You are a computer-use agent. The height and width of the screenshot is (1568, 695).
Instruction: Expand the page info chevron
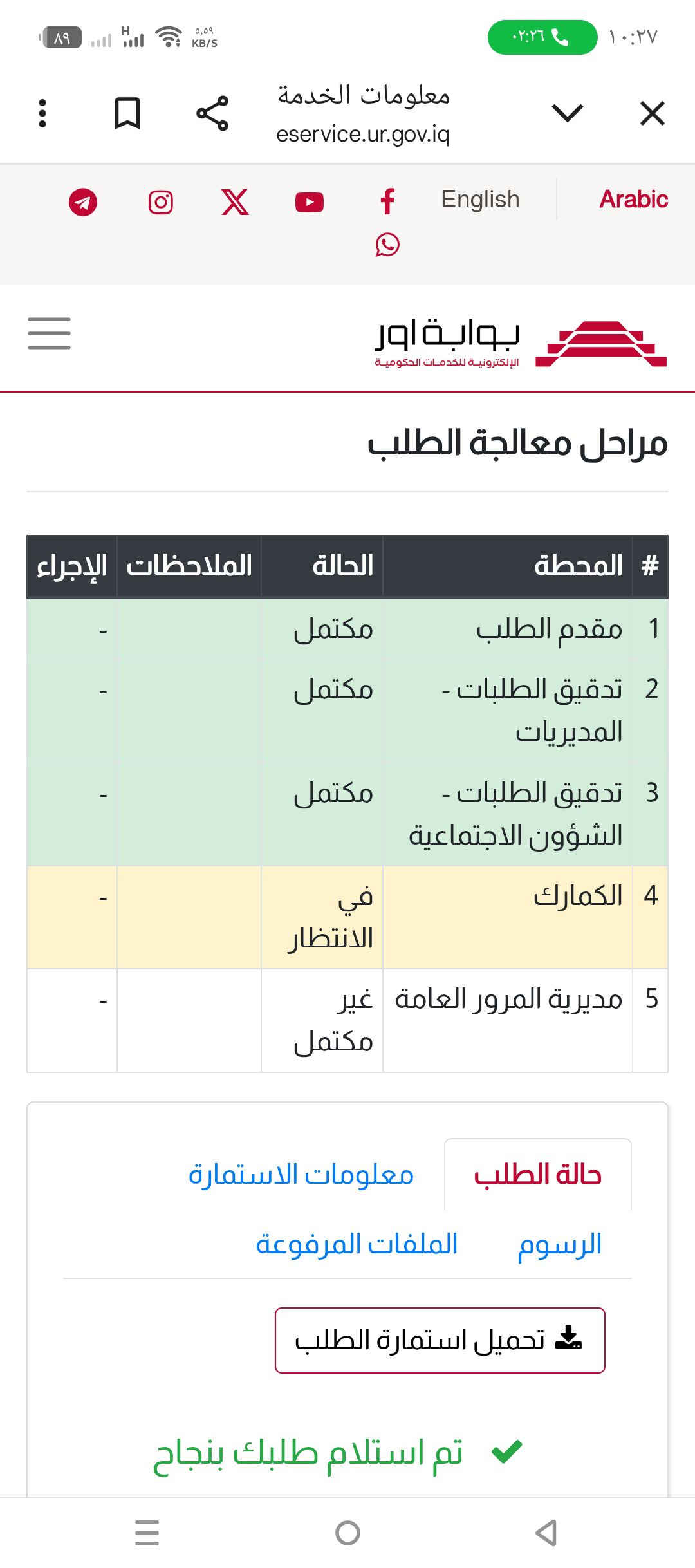pos(567,113)
